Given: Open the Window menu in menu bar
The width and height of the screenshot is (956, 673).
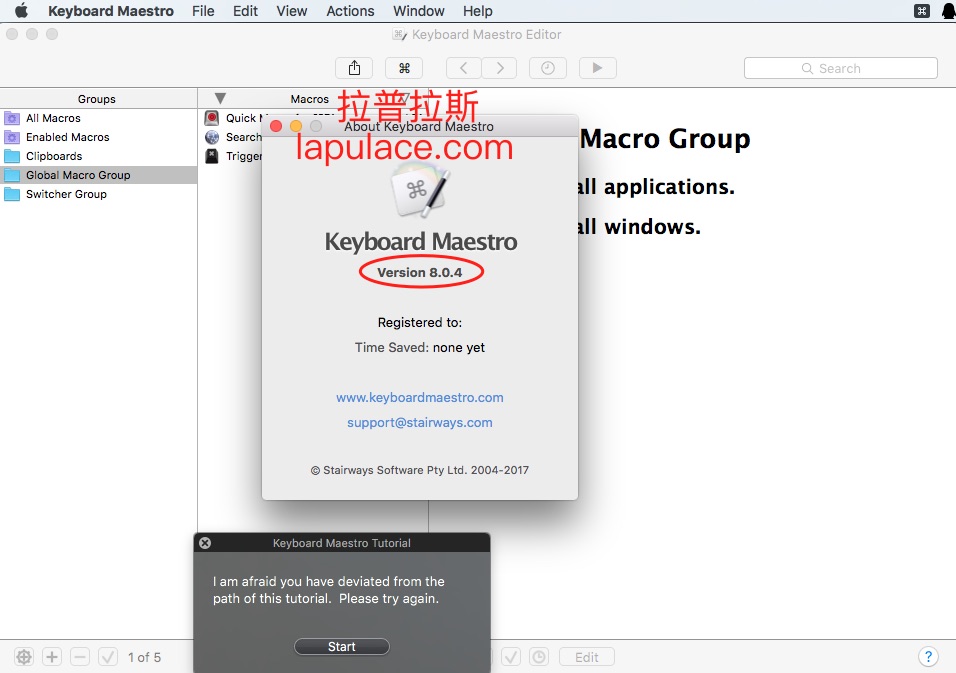Looking at the screenshot, I should (418, 11).
